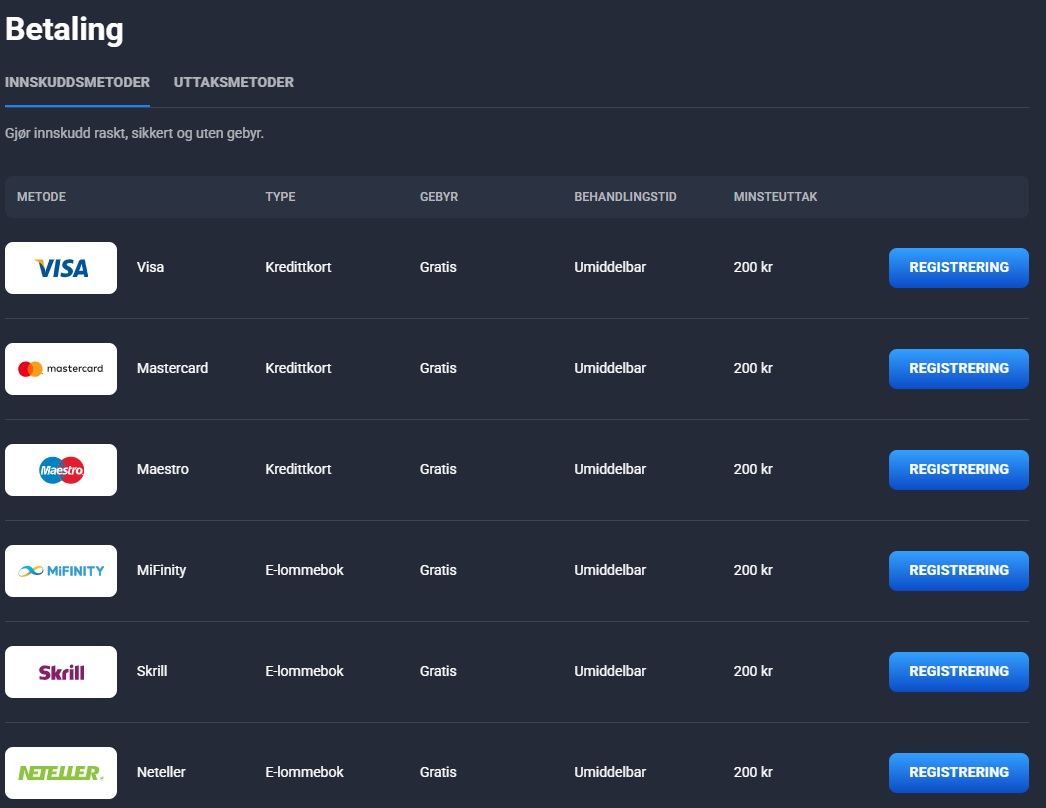
Task: Click the Neteller logo icon
Action: click(61, 773)
